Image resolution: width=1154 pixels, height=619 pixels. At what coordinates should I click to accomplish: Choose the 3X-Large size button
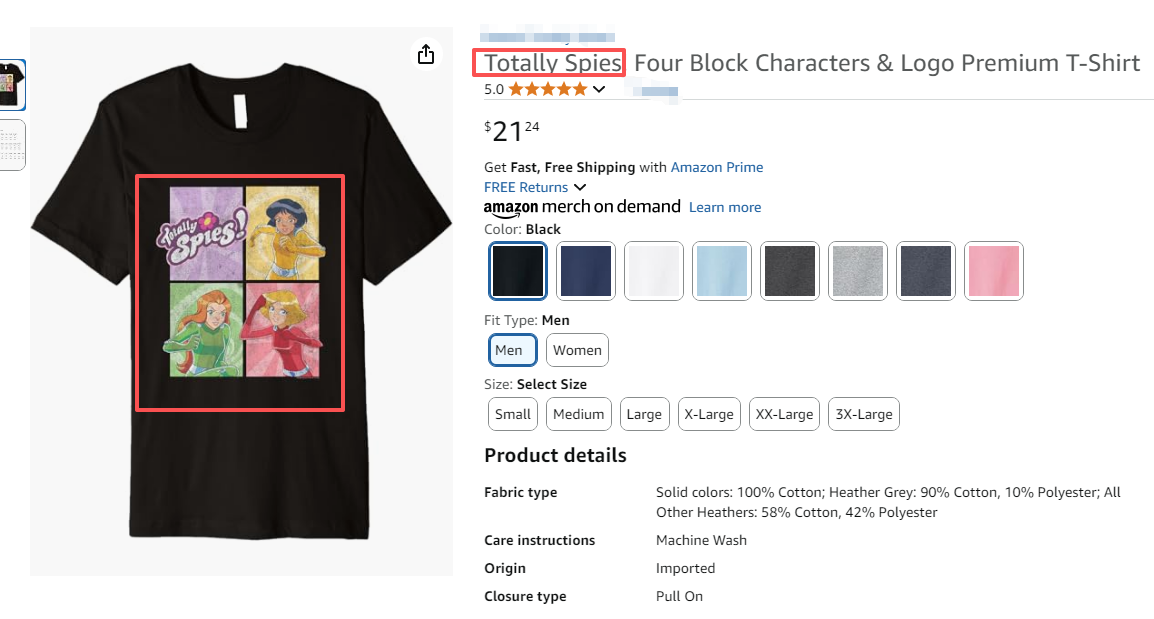(x=864, y=414)
